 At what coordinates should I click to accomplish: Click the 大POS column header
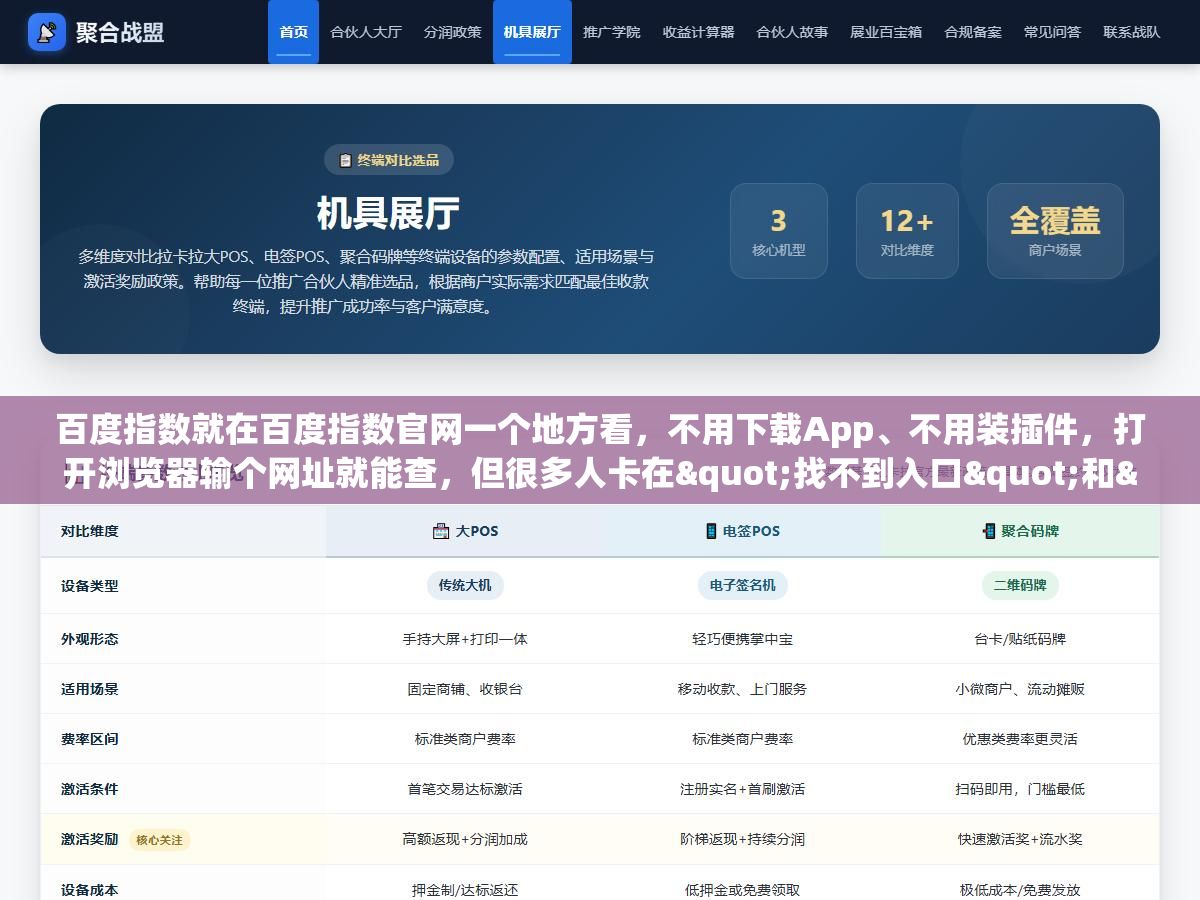pyautogui.click(x=465, y=531)
